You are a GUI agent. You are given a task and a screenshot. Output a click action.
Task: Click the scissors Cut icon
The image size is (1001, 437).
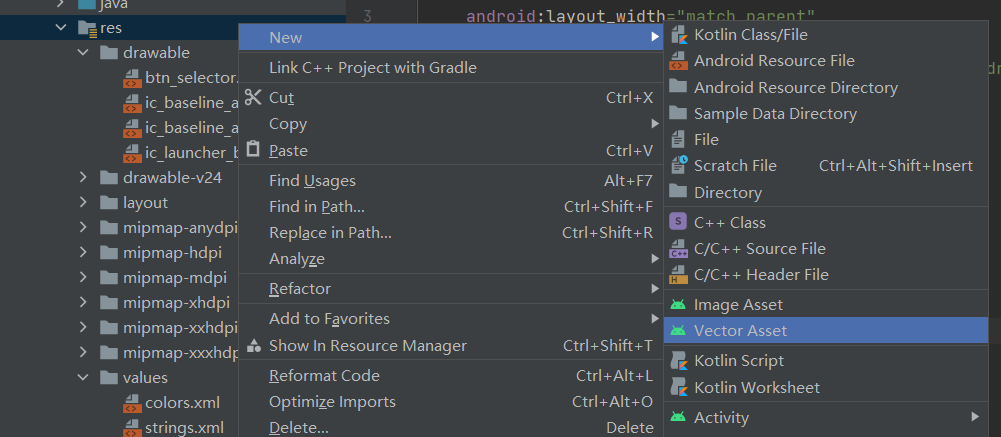click(x=253, y=98)
